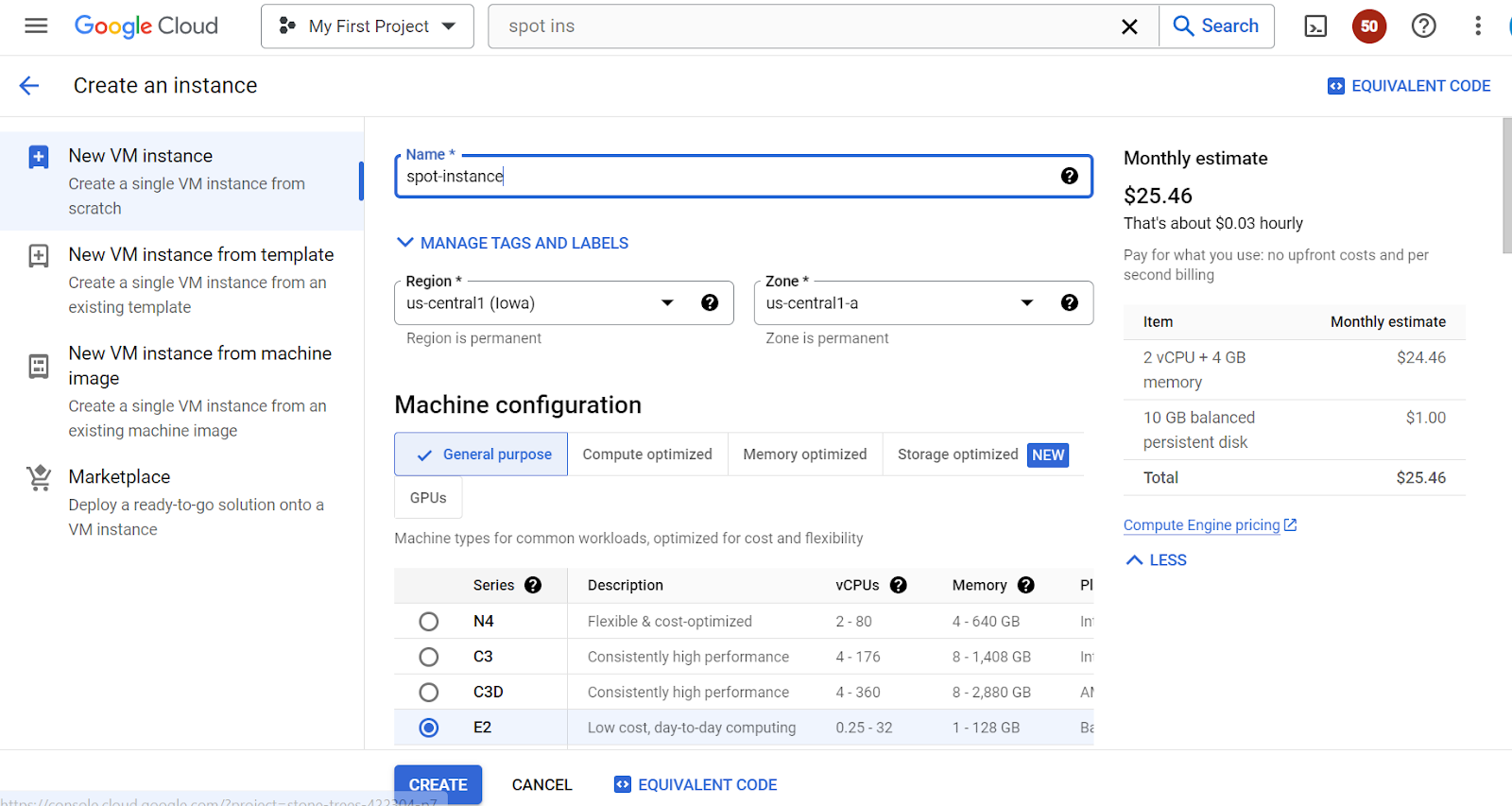Click the Monthly estimate heading
This screenshot has height=806, width=1512.
tap(1195, 159)
